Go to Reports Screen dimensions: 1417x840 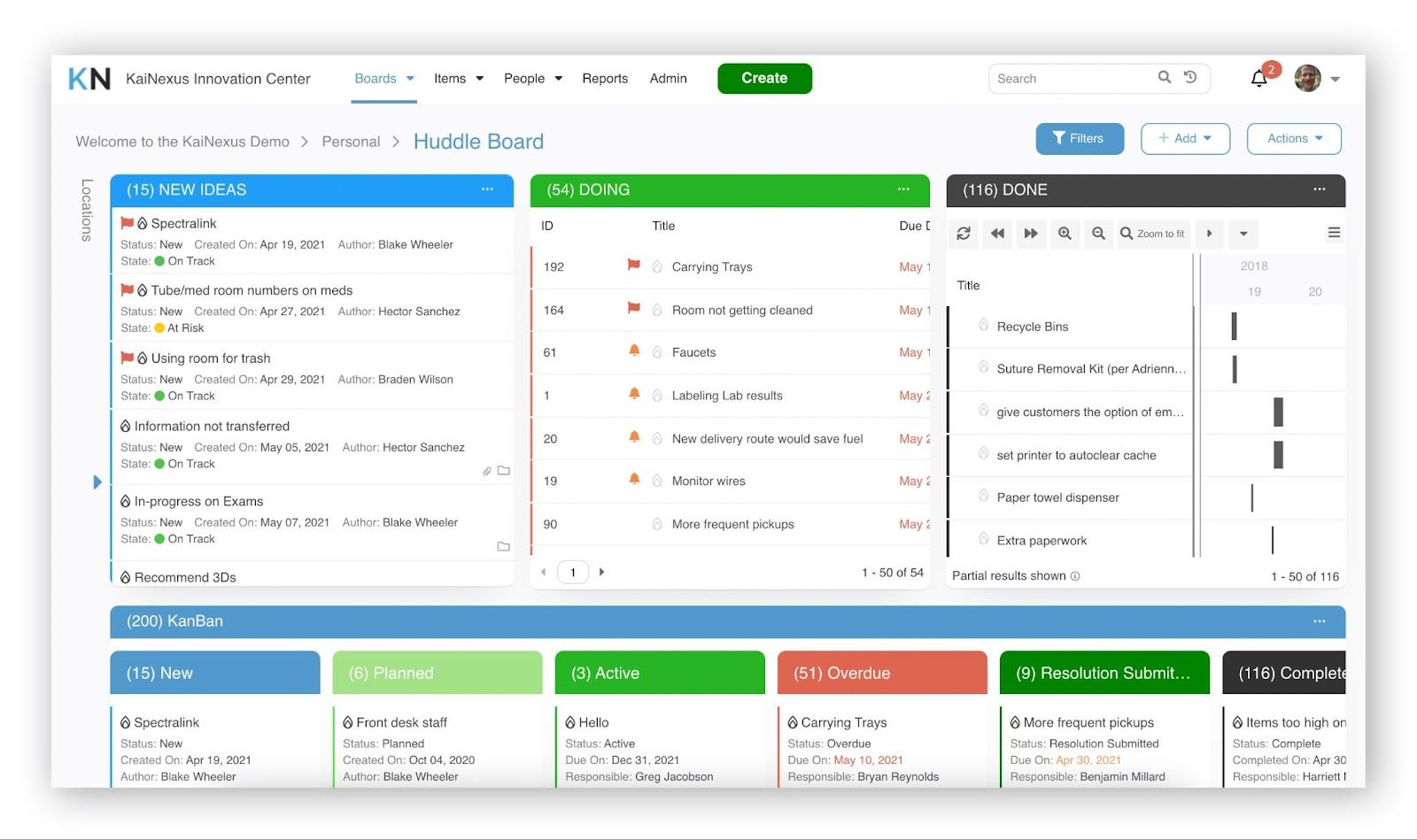point(605,79)
